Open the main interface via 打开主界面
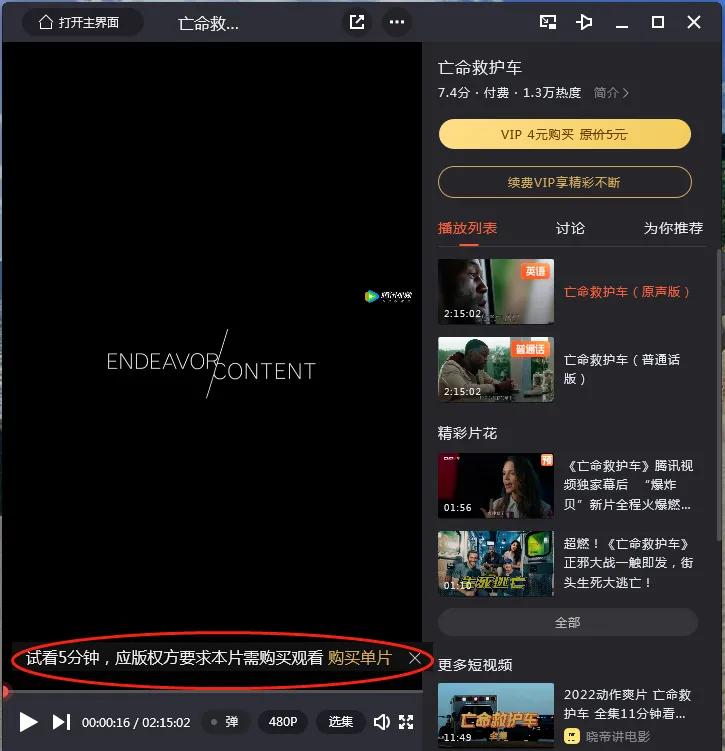 pyautogui.click(x=82, y=23)
